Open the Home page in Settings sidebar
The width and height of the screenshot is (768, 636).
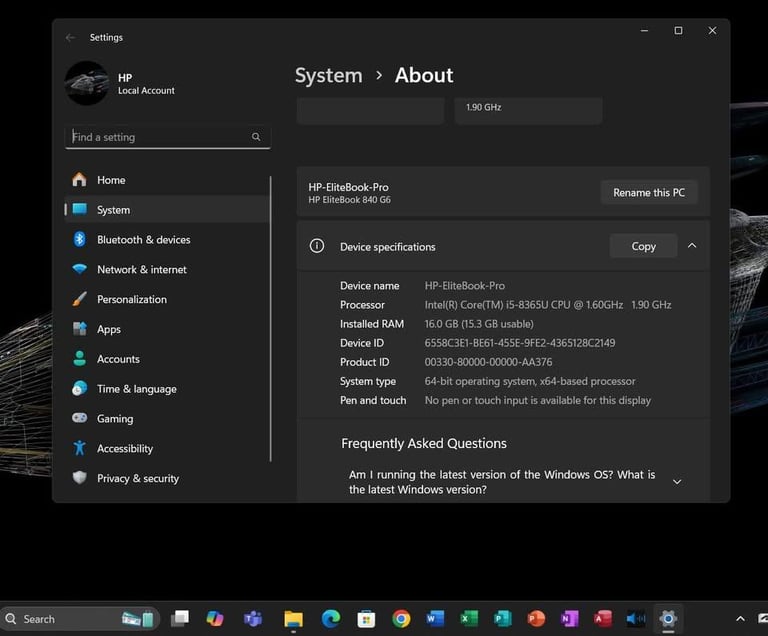(x=167, y=180)
